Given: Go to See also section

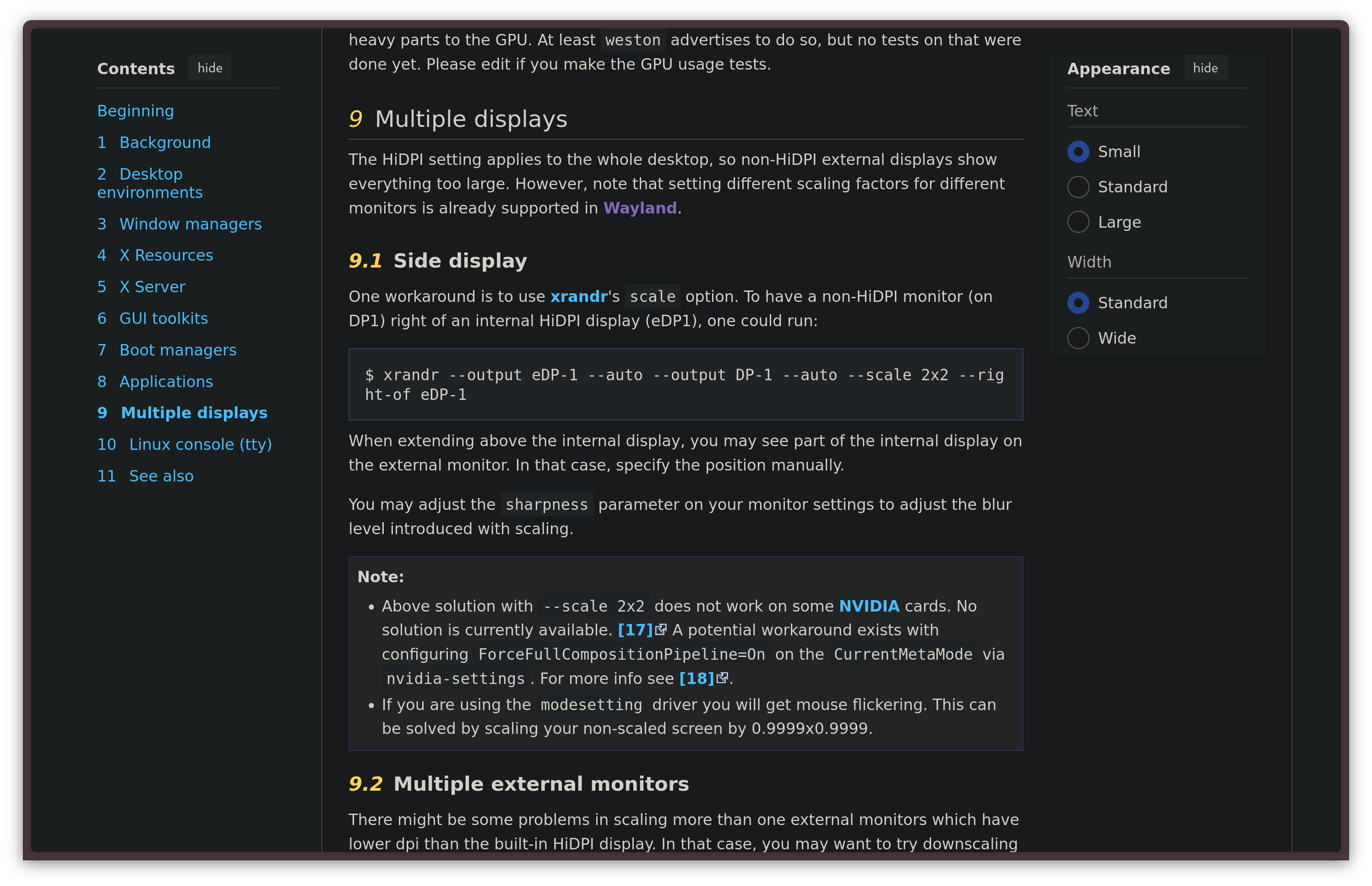Looking at the screenshot, I should 161,476.
